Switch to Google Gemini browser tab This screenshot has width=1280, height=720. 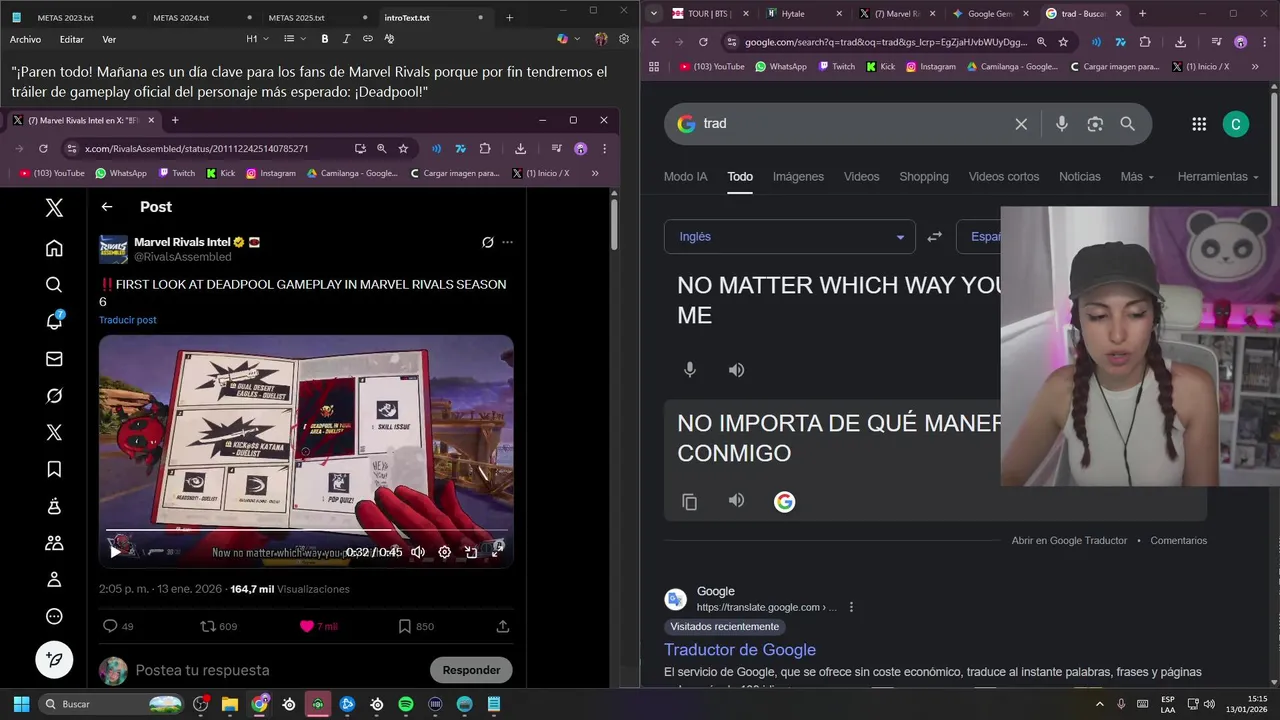[990, 14]
